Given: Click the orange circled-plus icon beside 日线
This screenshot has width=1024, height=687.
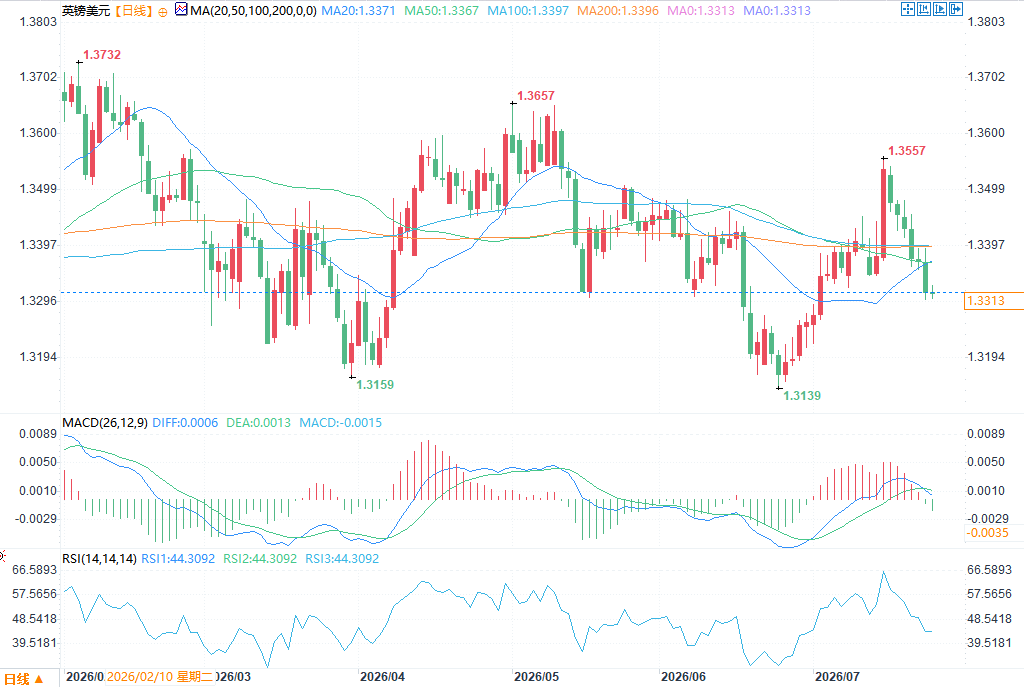Looking at the screenshot, I should [163, 12].
